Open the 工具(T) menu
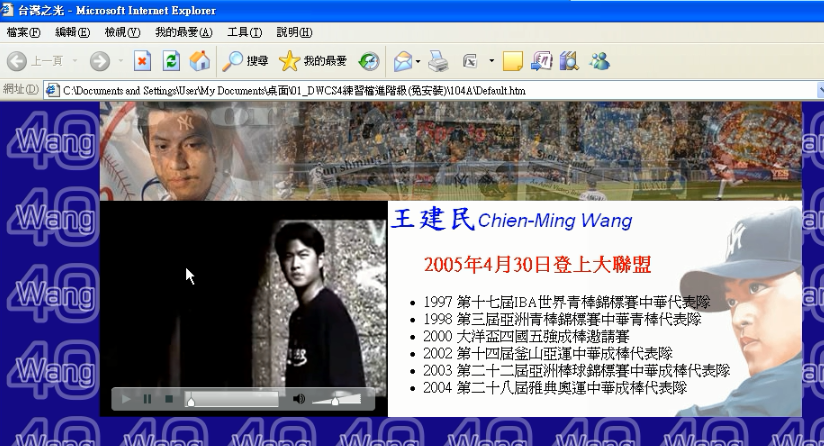824x446 pixels. pos(244,33)
